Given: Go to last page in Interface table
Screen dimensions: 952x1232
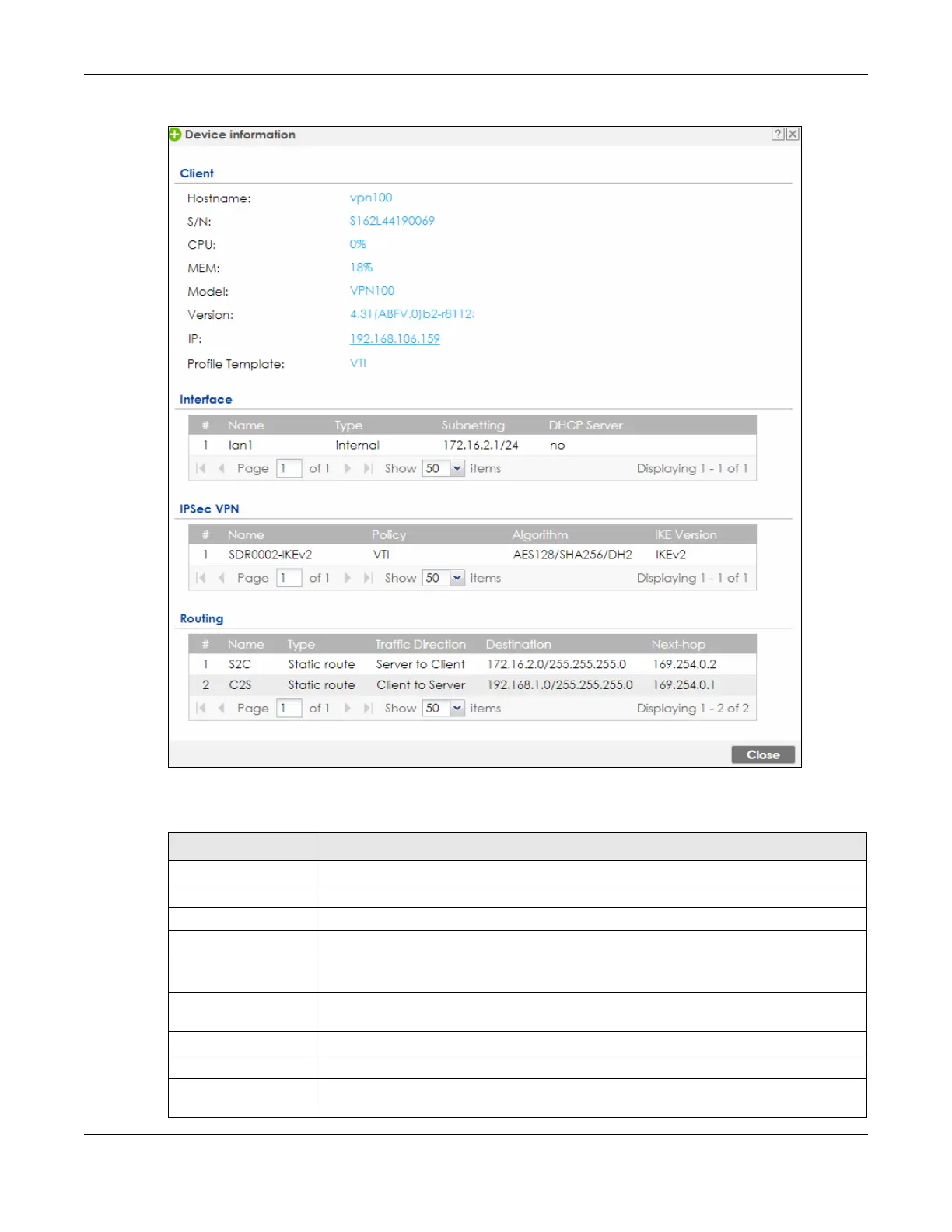Looking at the screenshot, I should pos(368,468).
